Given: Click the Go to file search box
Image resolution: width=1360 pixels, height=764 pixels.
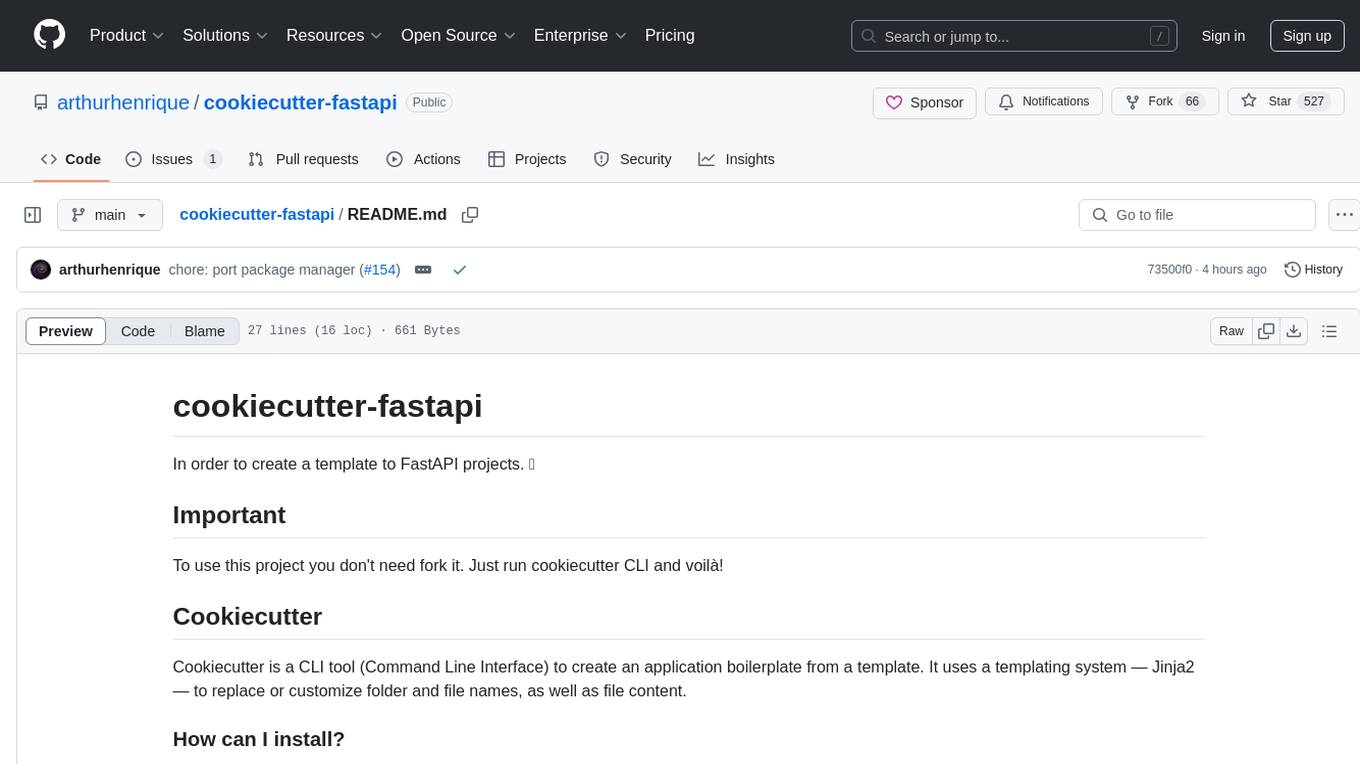Looking at the screenshot, I should pyautogui.click(x=1197, y=215).
